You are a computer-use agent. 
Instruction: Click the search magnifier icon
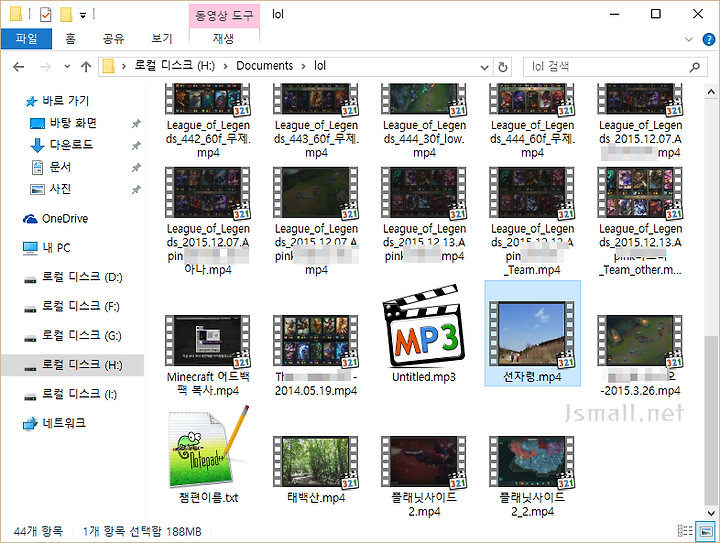click(695, 67)
